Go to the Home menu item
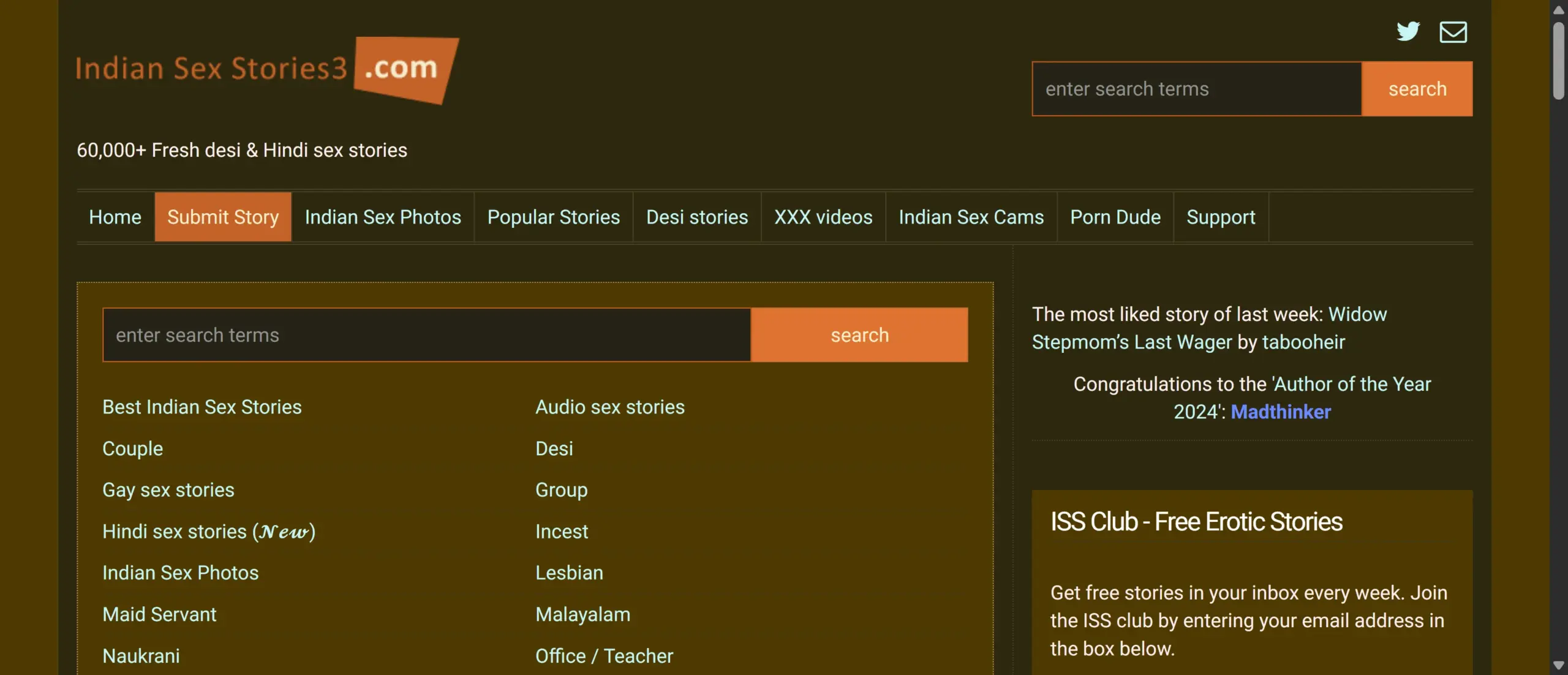Viewport: 1568px width, 675px height. click(115, 217)
